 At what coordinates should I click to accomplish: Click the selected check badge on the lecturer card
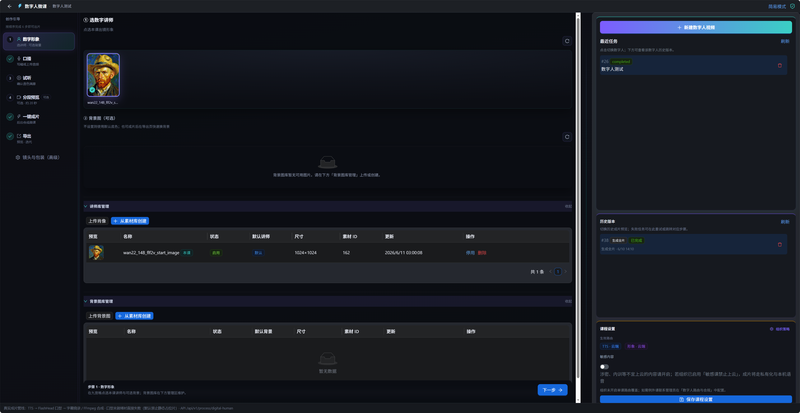[x=92, y=90]
